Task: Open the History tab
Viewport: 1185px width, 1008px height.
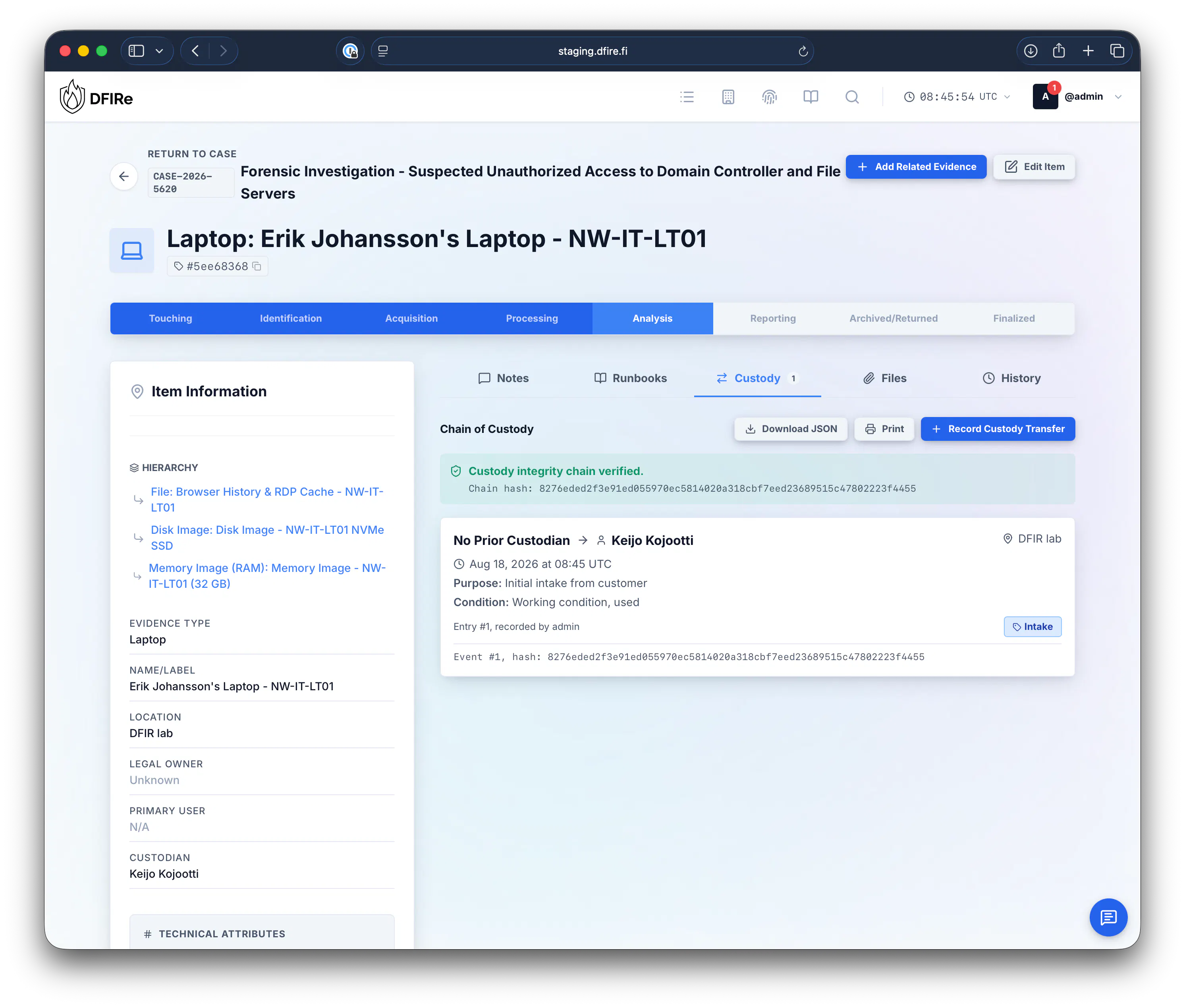Action: 1011,378
